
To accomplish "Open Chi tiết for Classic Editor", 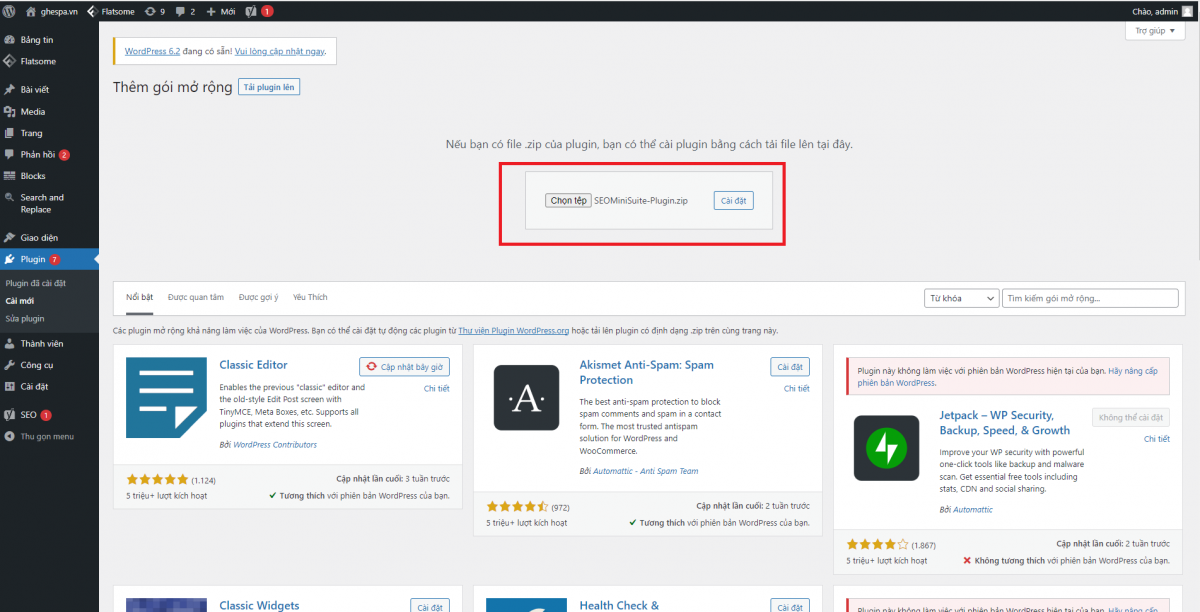I will (437, 388).
